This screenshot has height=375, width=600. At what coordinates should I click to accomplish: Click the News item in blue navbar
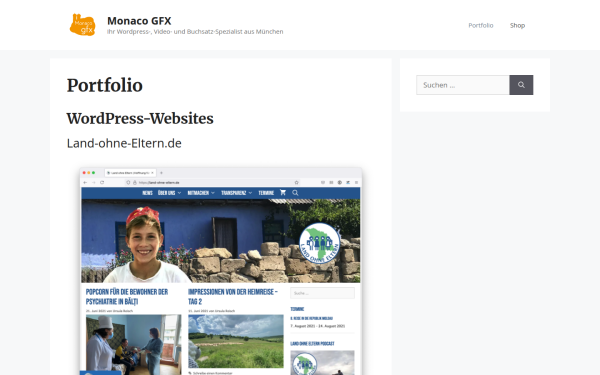tap(147, 193)
